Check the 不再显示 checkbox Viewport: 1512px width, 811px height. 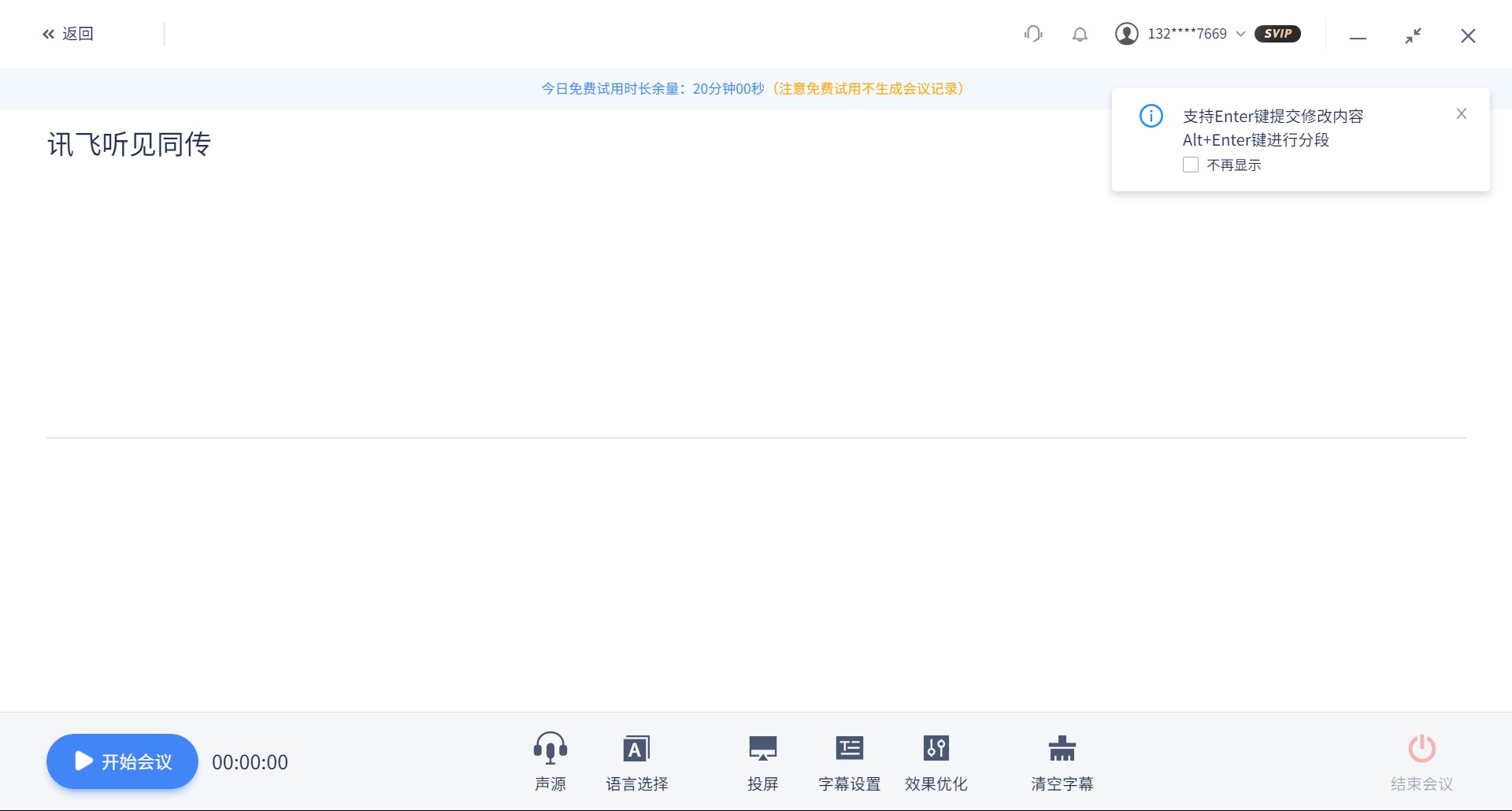tap(1191, 165)
